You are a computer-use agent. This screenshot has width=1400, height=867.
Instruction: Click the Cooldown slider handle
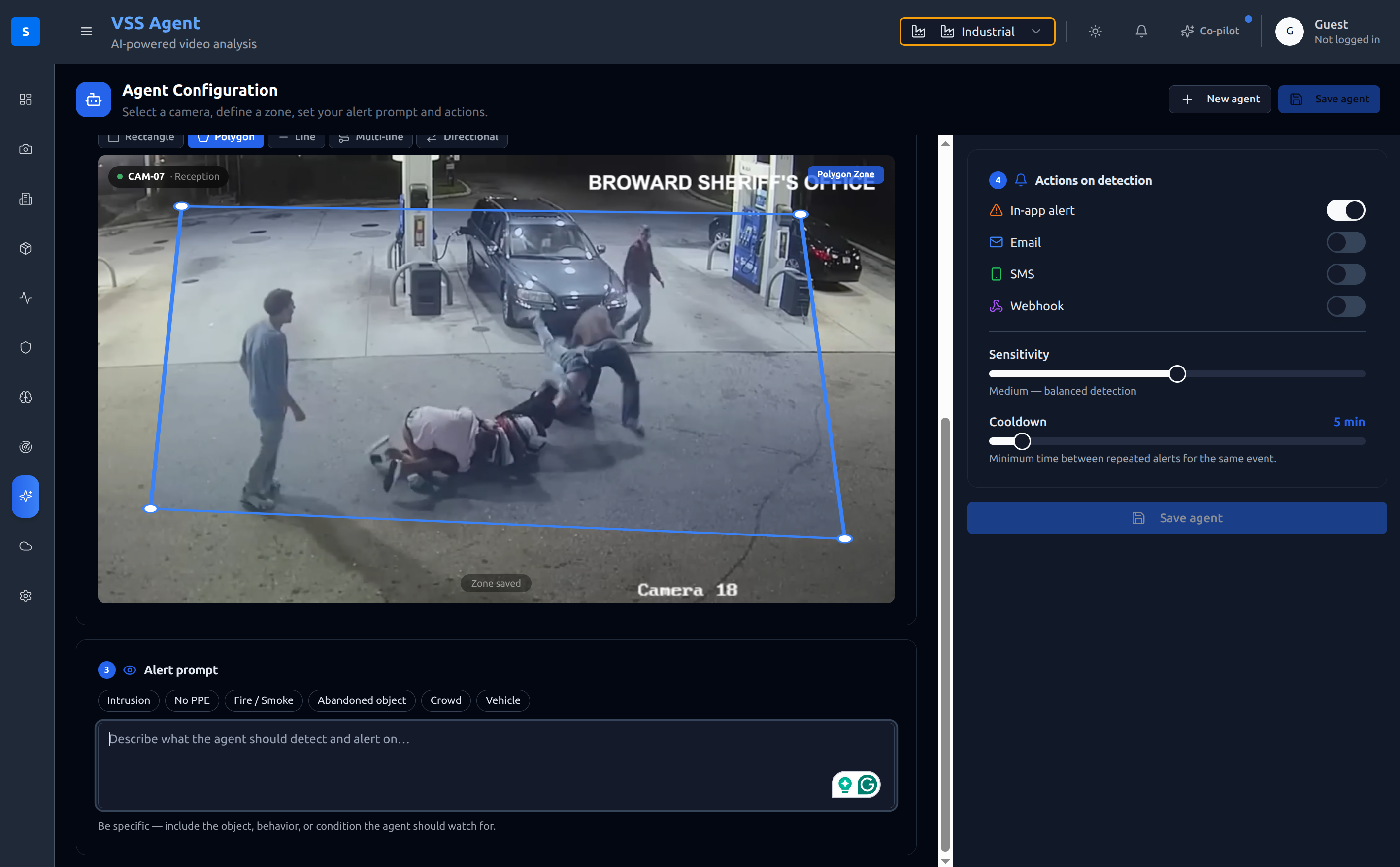(x=1022, y=441)
